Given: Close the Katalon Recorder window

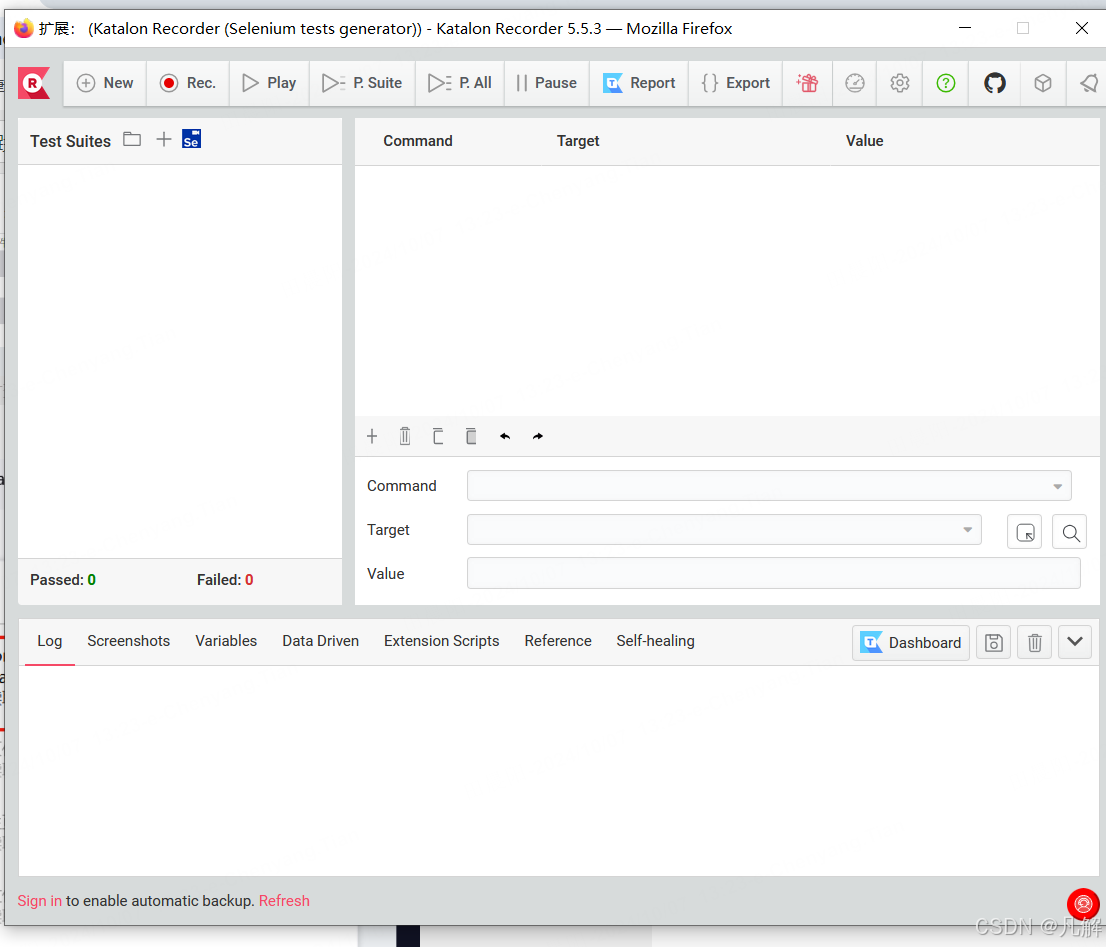Looking at the screenshot, I should 1081,28.
